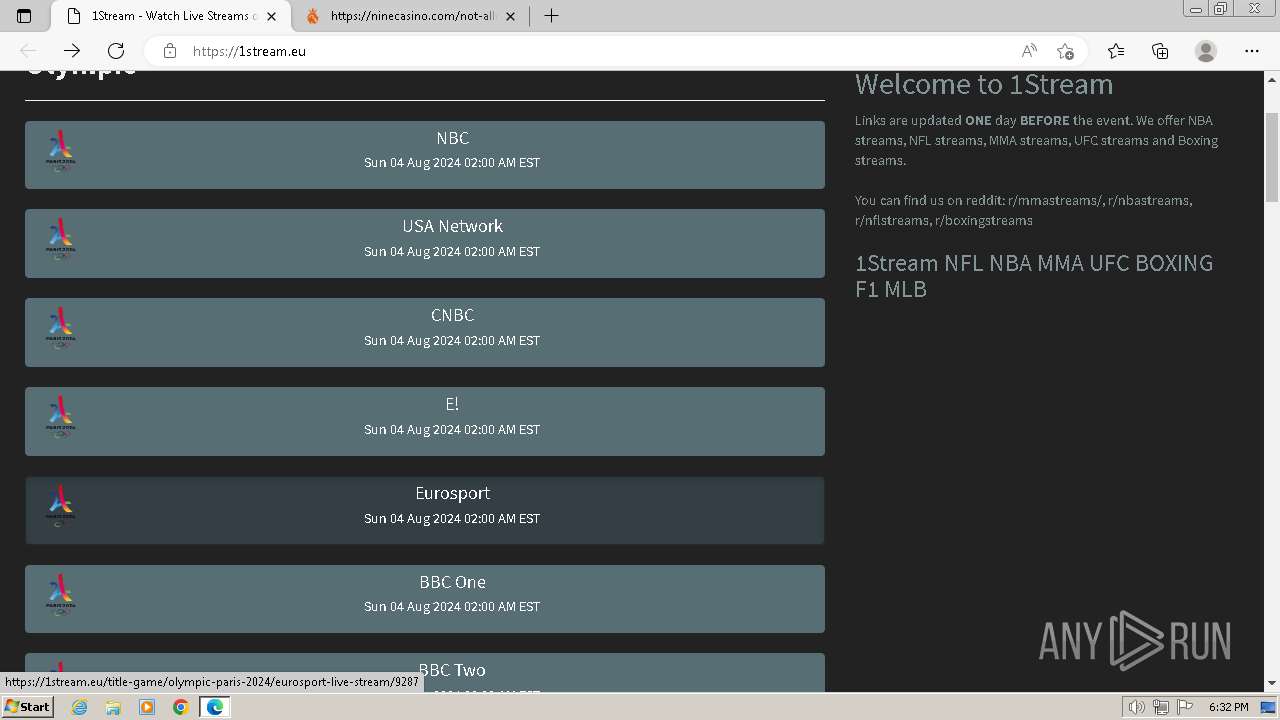Open the Windows Start menu

(x=27, y=707)
